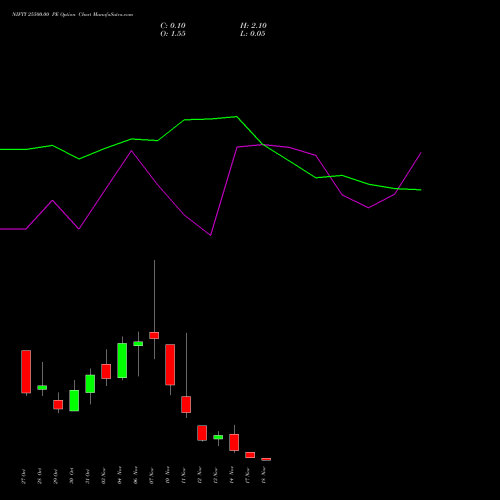Click the '31 Oct' date axis label
Viewport: 500px width, 500px height.
[87, 476]
